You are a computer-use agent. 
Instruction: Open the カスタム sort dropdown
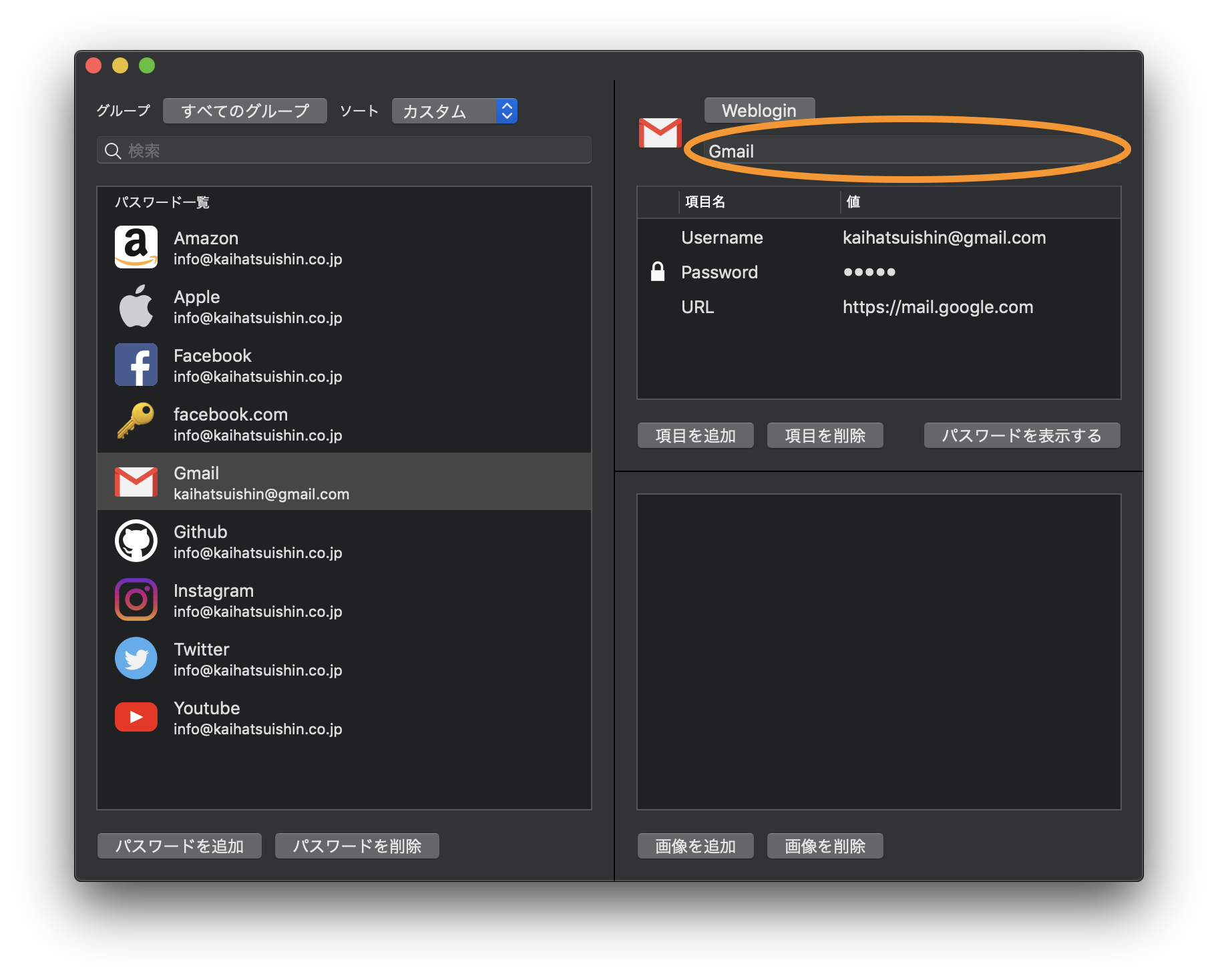[x=454, y=111]
